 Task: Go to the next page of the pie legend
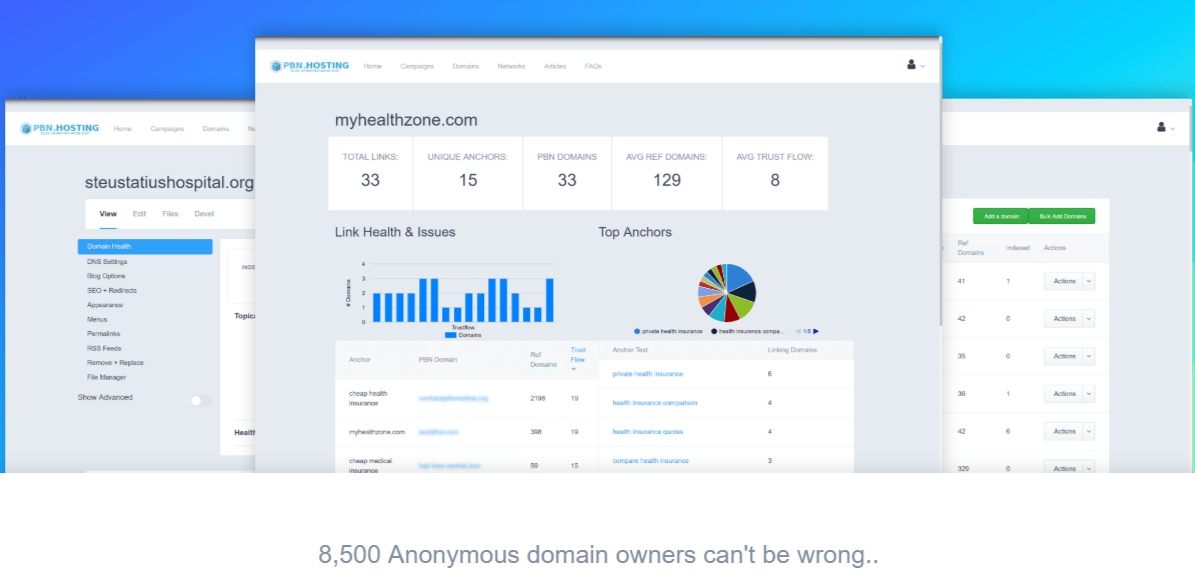(x=816, y=331)
